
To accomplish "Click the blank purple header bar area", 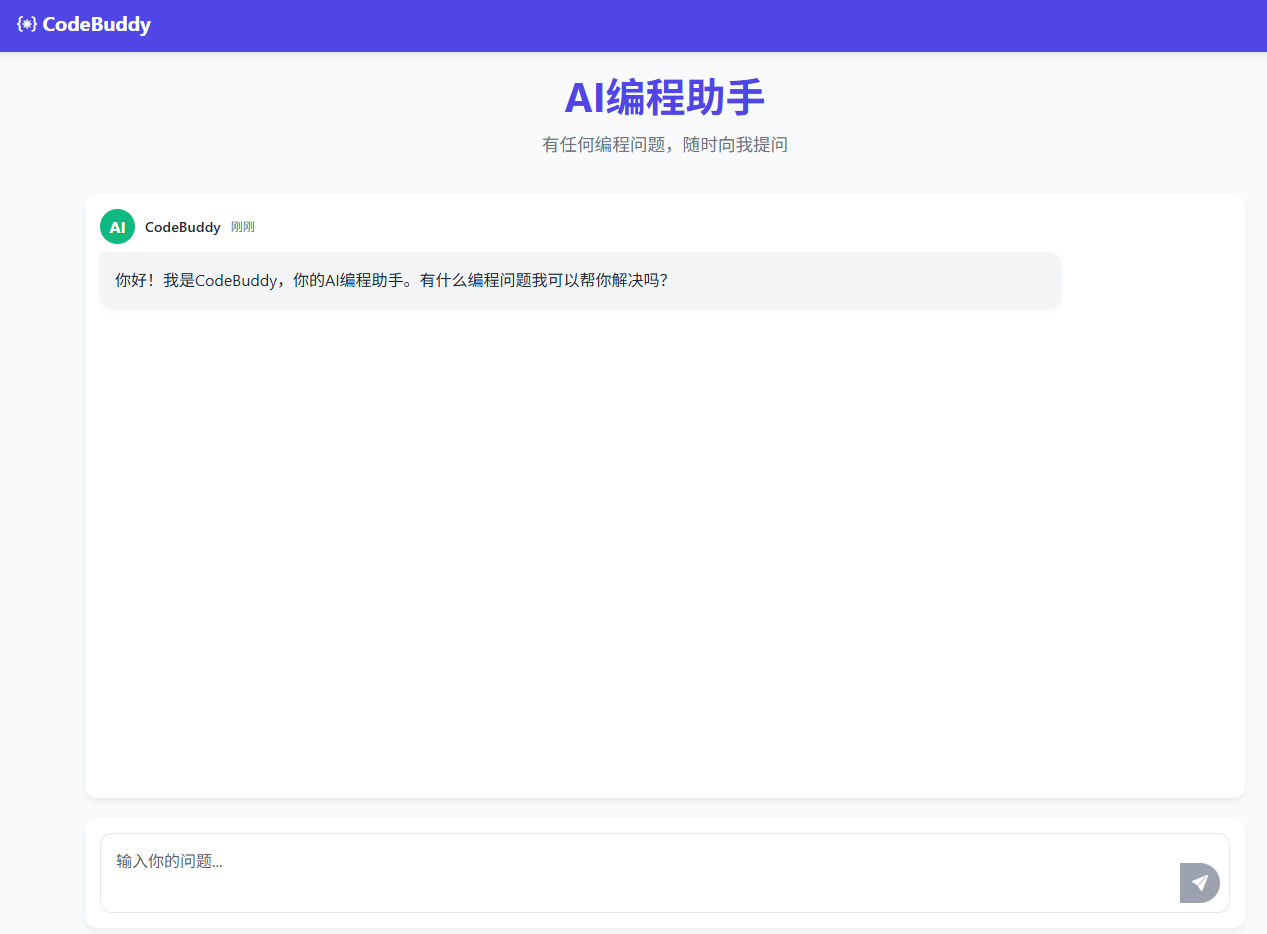I will click(x=700, y=25).
